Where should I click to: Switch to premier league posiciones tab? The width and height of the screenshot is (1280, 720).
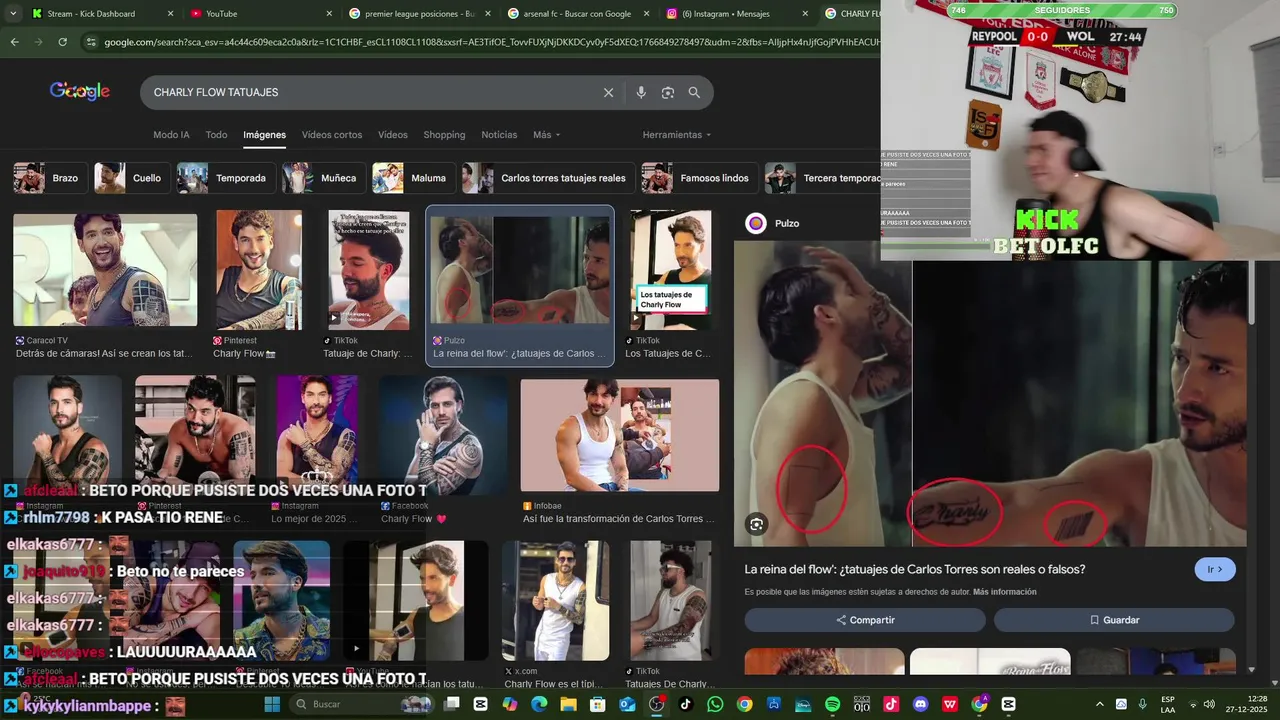coord(420,14)
